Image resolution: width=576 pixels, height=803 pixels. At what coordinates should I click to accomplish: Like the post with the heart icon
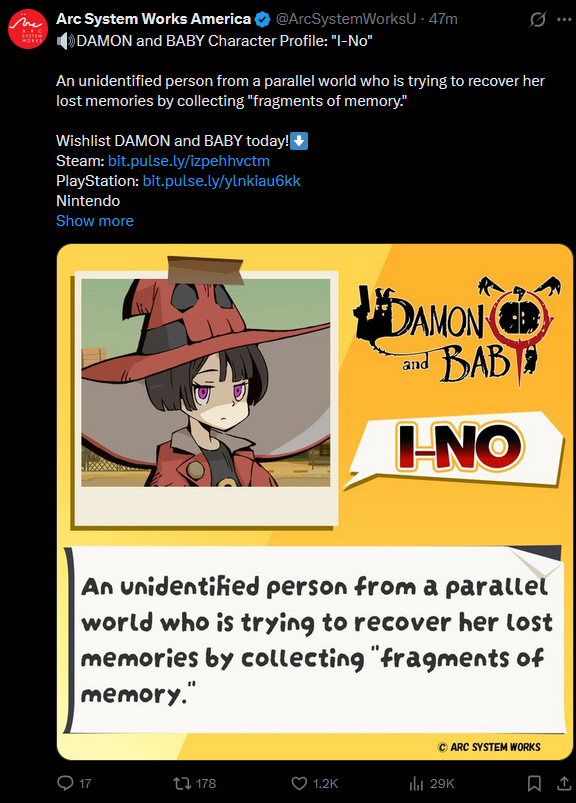[x=299, y=783]
